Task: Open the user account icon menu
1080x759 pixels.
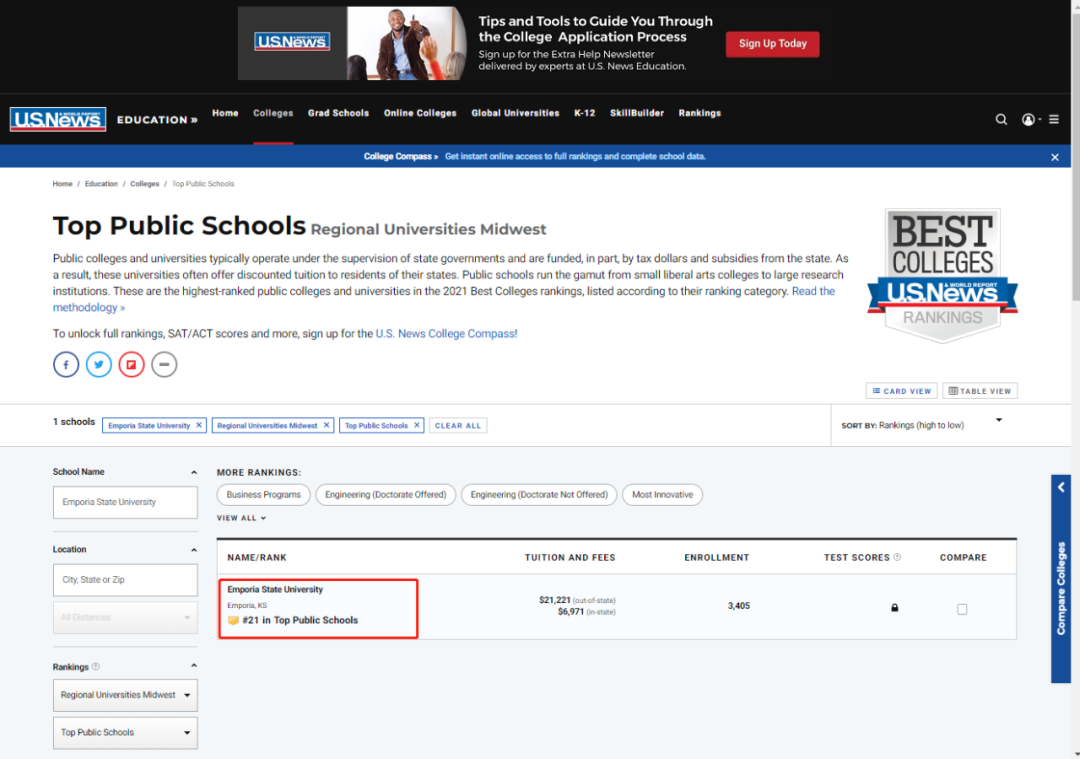Action: [x=1028, y=119]
